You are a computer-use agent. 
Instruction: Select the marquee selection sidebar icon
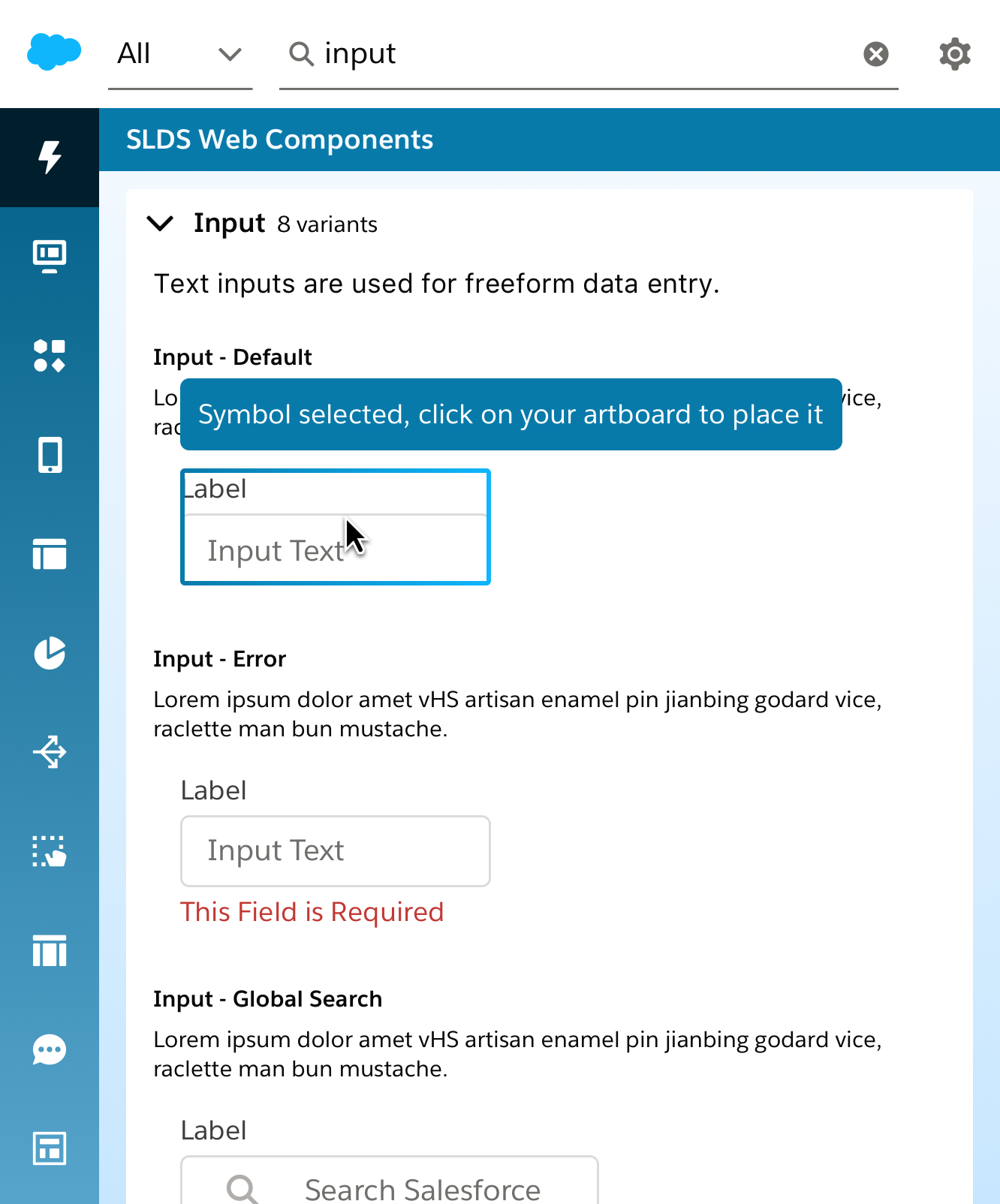coord(50,853)
